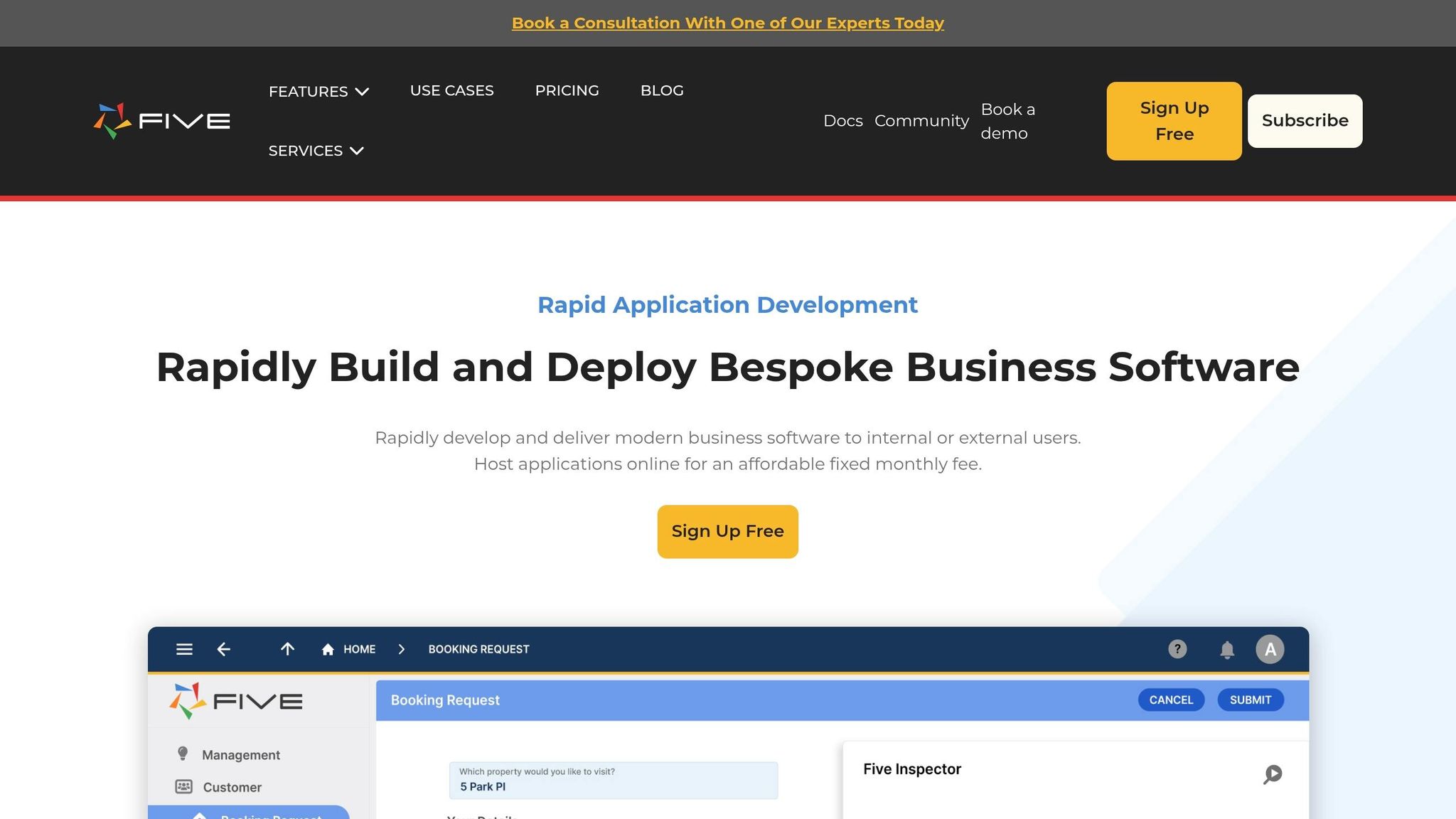Expand the Features dropdown menu
This screenshot has width=1456, height=819.
point(318,92)
